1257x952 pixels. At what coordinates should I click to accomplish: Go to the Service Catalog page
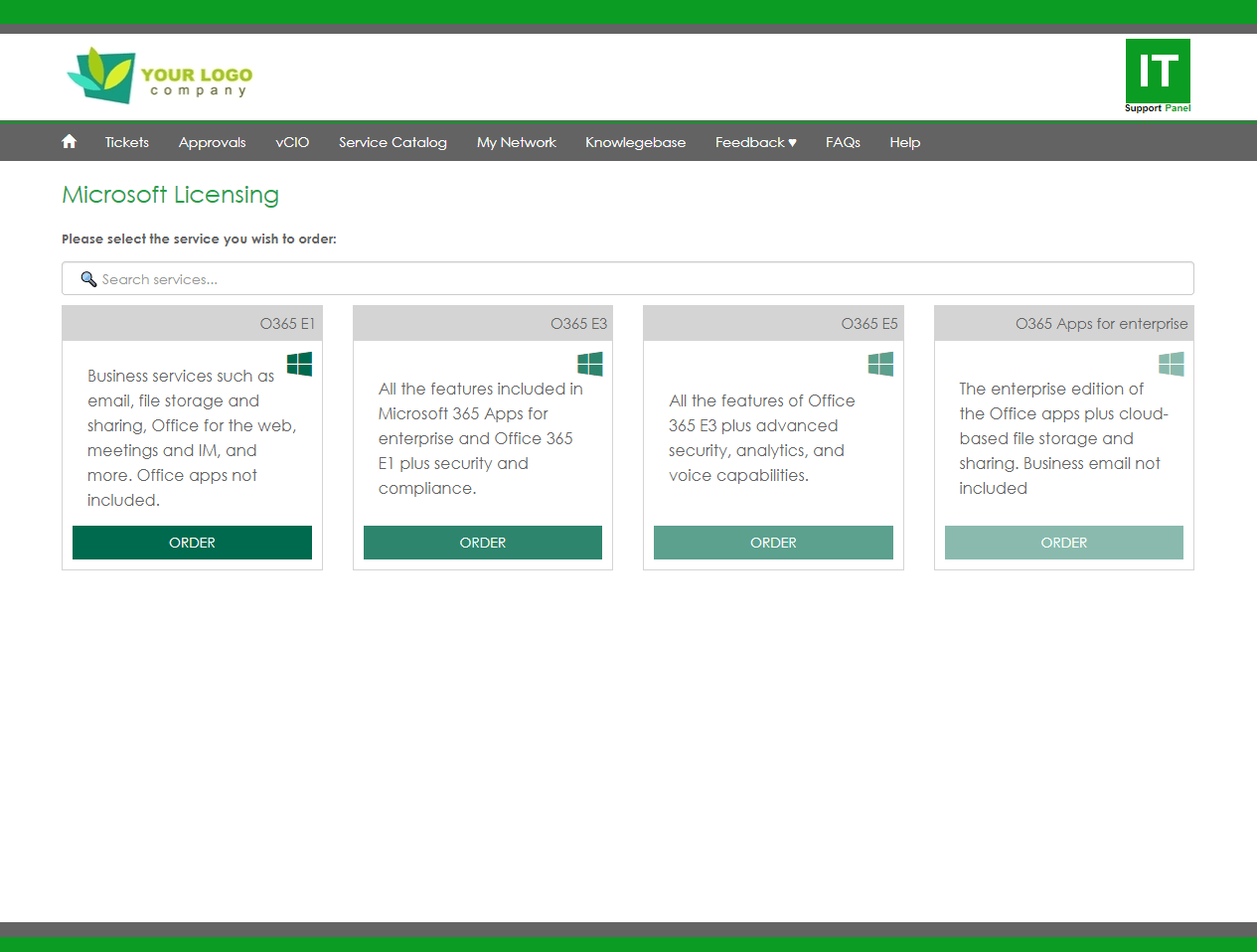coord(393,142)
